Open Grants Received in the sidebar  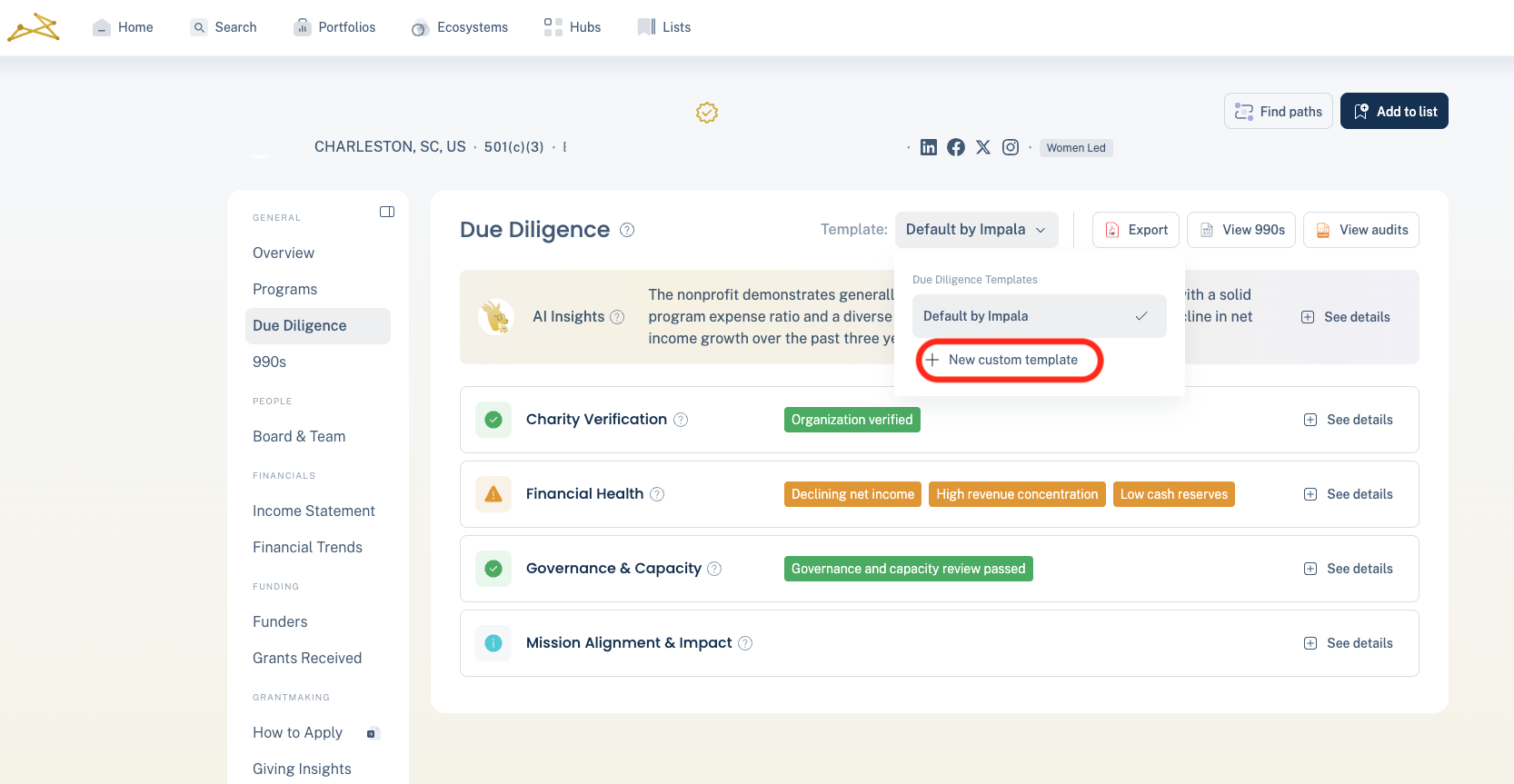coord(307,658)
